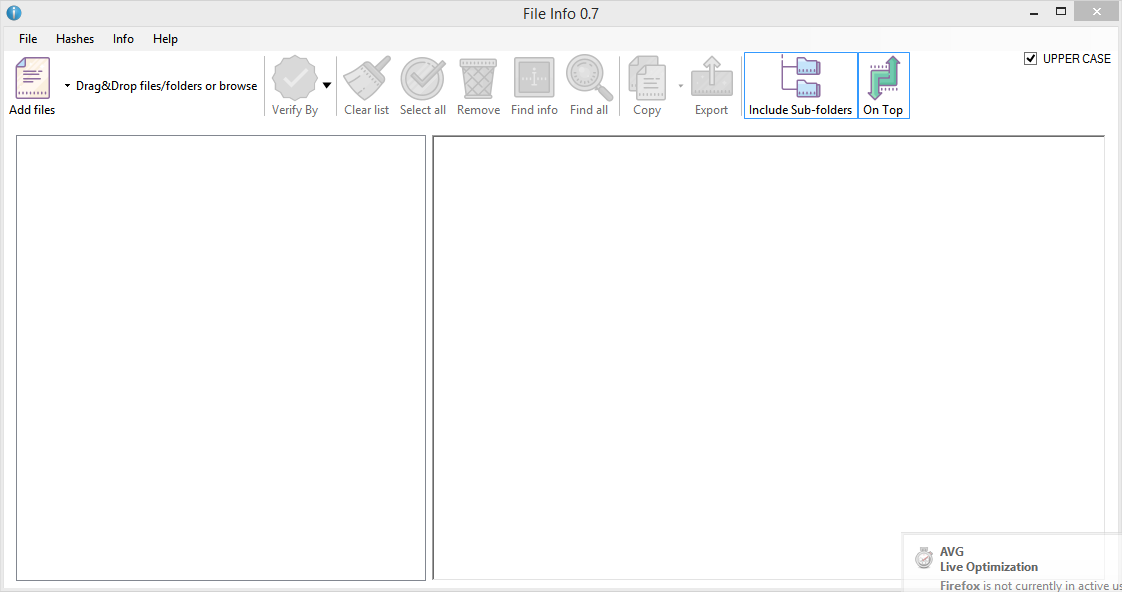The height and width of the screenshot is (592, 1122).
Task: Open the File menu
Action: (28, 39)
